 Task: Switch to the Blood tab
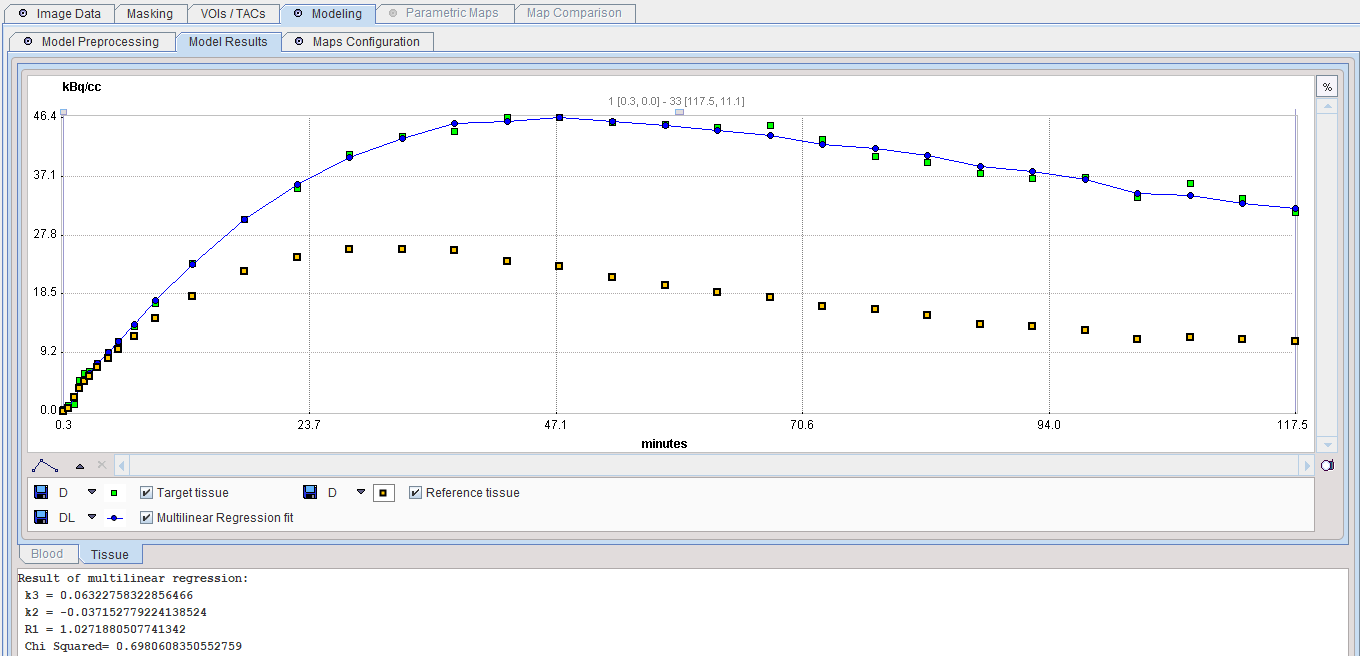[x=47, y=554]
